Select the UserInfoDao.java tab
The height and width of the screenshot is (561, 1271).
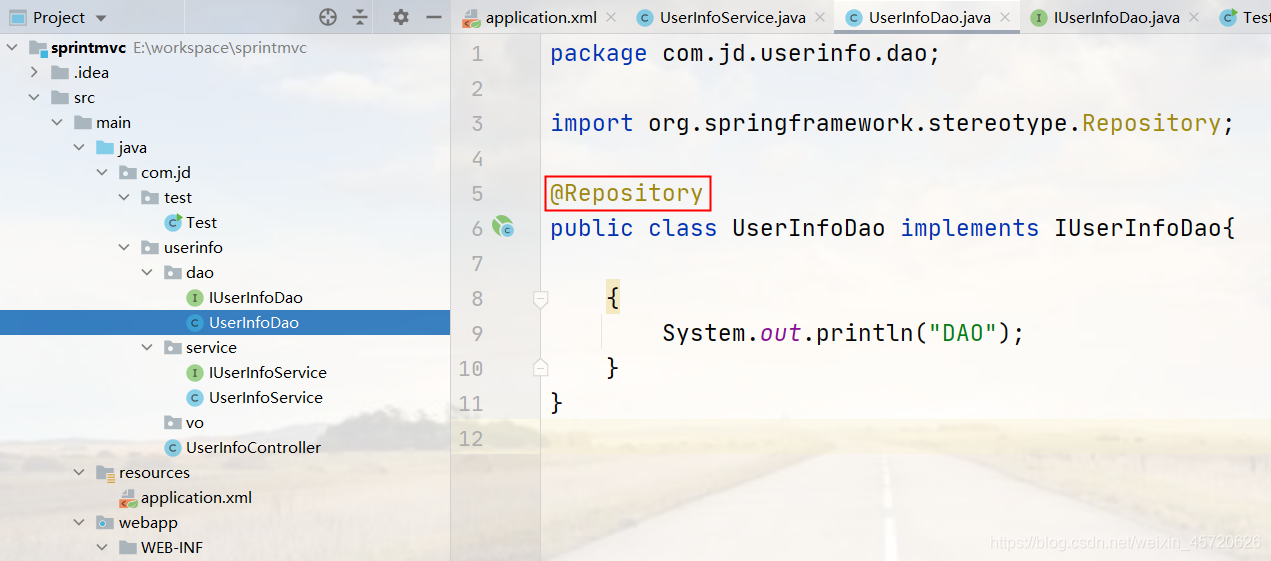pos(929,18)
